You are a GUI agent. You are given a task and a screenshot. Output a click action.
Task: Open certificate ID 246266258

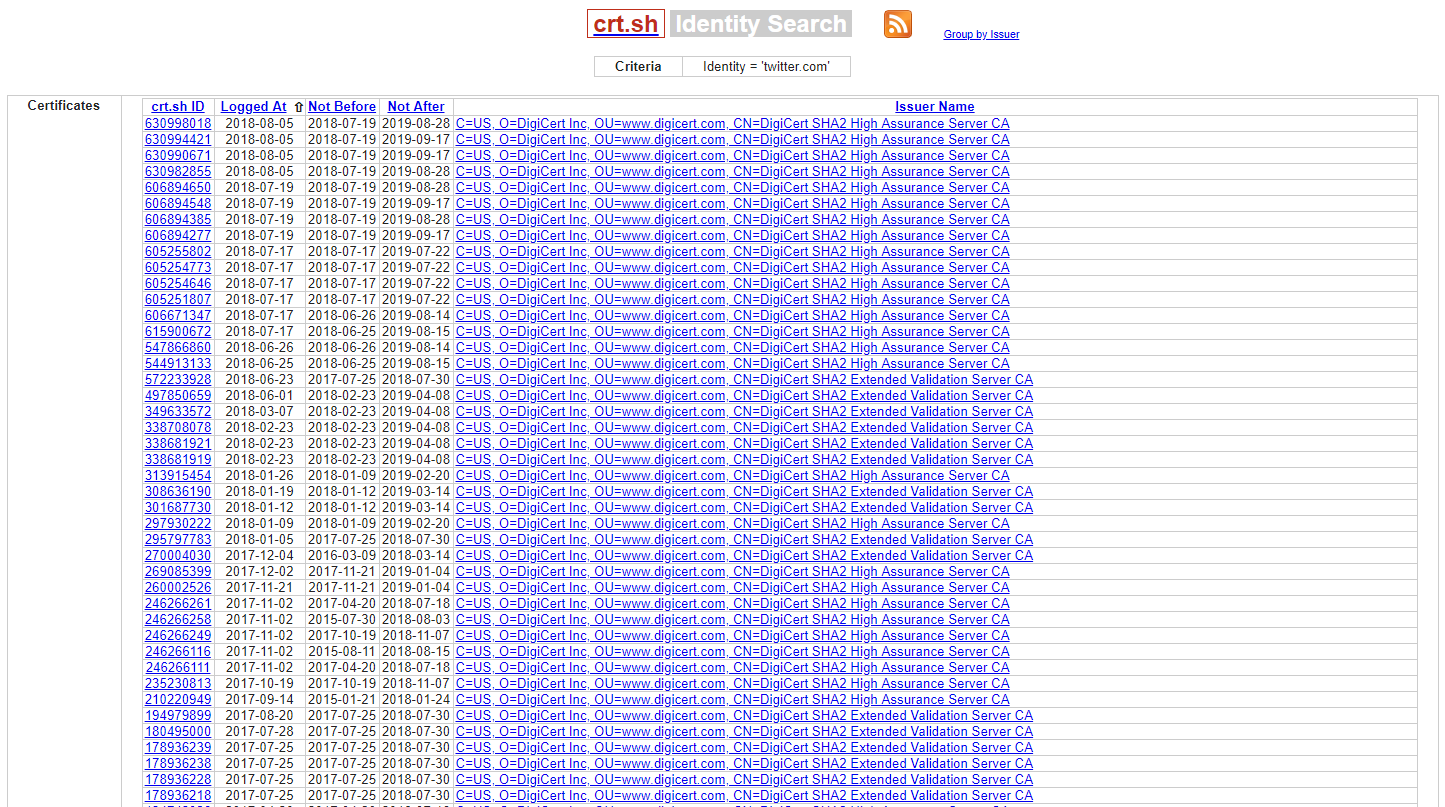(178, 620)
